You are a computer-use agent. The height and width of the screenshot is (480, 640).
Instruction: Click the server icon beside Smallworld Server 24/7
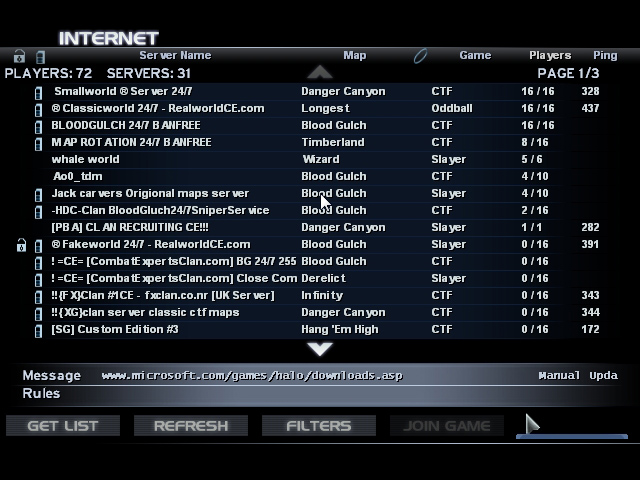[39, 92]
